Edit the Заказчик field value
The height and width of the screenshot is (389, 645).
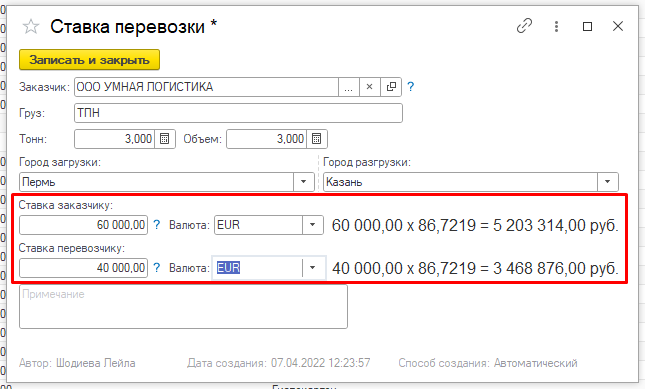[x=206, y=87]
